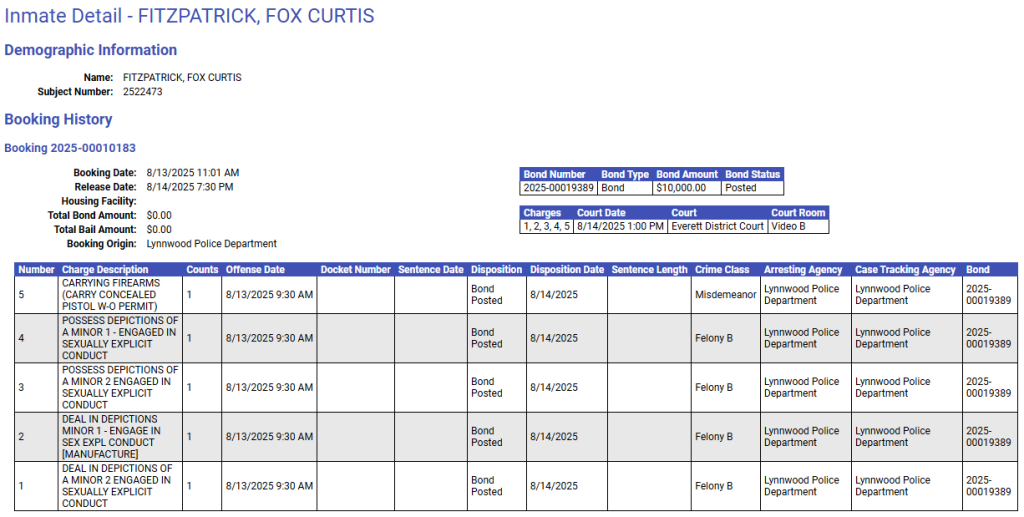Click the Charge Description column header
Screen dimensions: 1024x517
pos(105,270)
